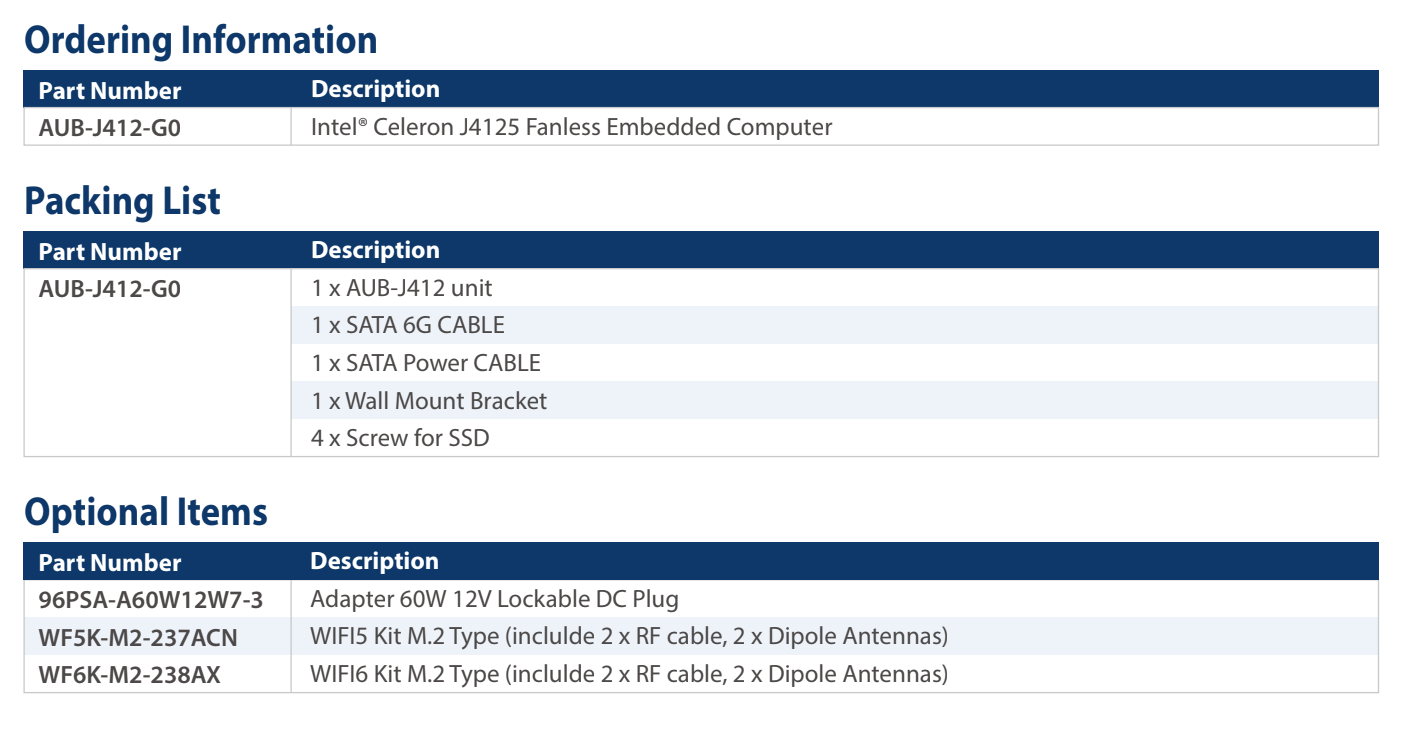Click Part Number header in Optional Items
The width and height of the screenshot is (1406, 746).
click(x=110, y=562)
